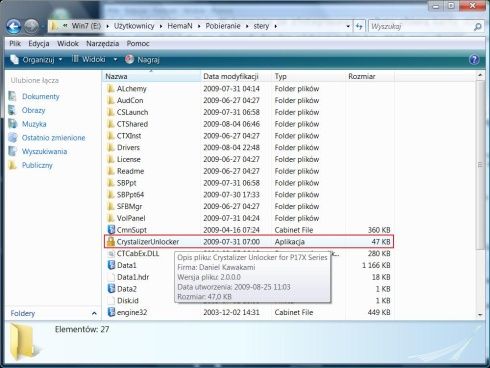Open Ostatnio zmienione icon in sidebar
Viewport: 490px width, 368px height.
coord(13,138)
